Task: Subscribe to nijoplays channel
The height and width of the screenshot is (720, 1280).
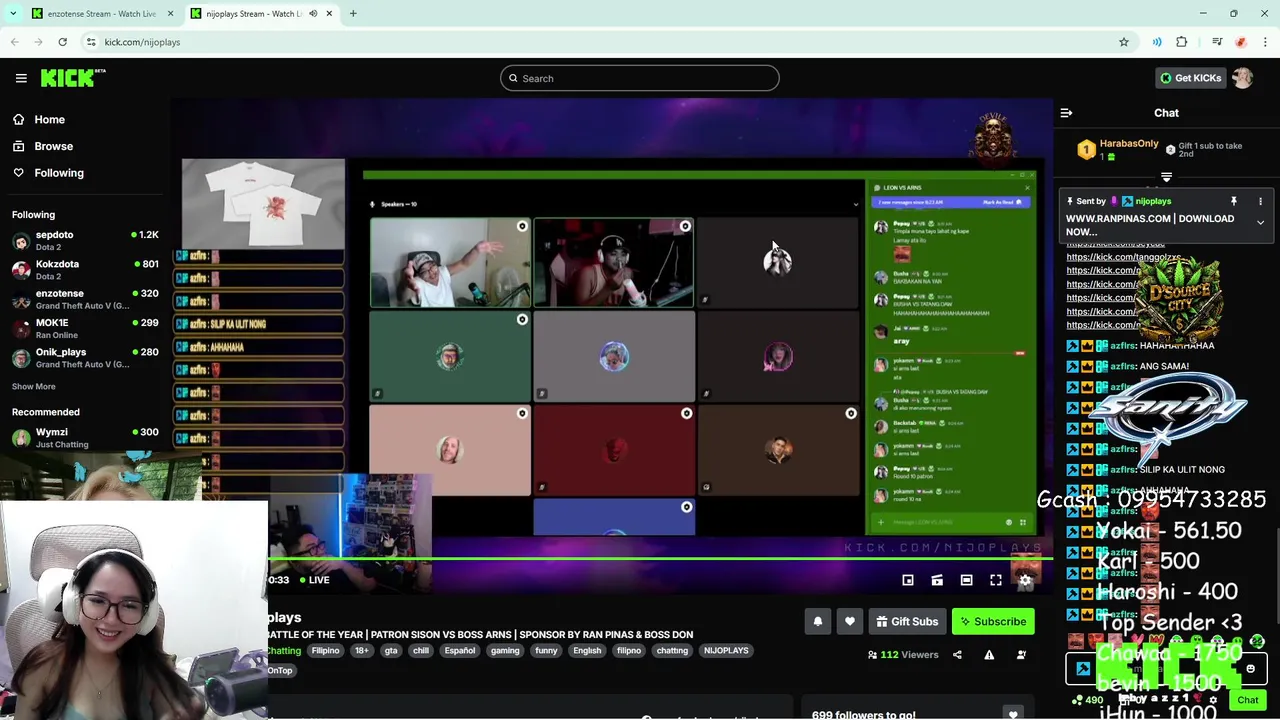Action: 993,622
